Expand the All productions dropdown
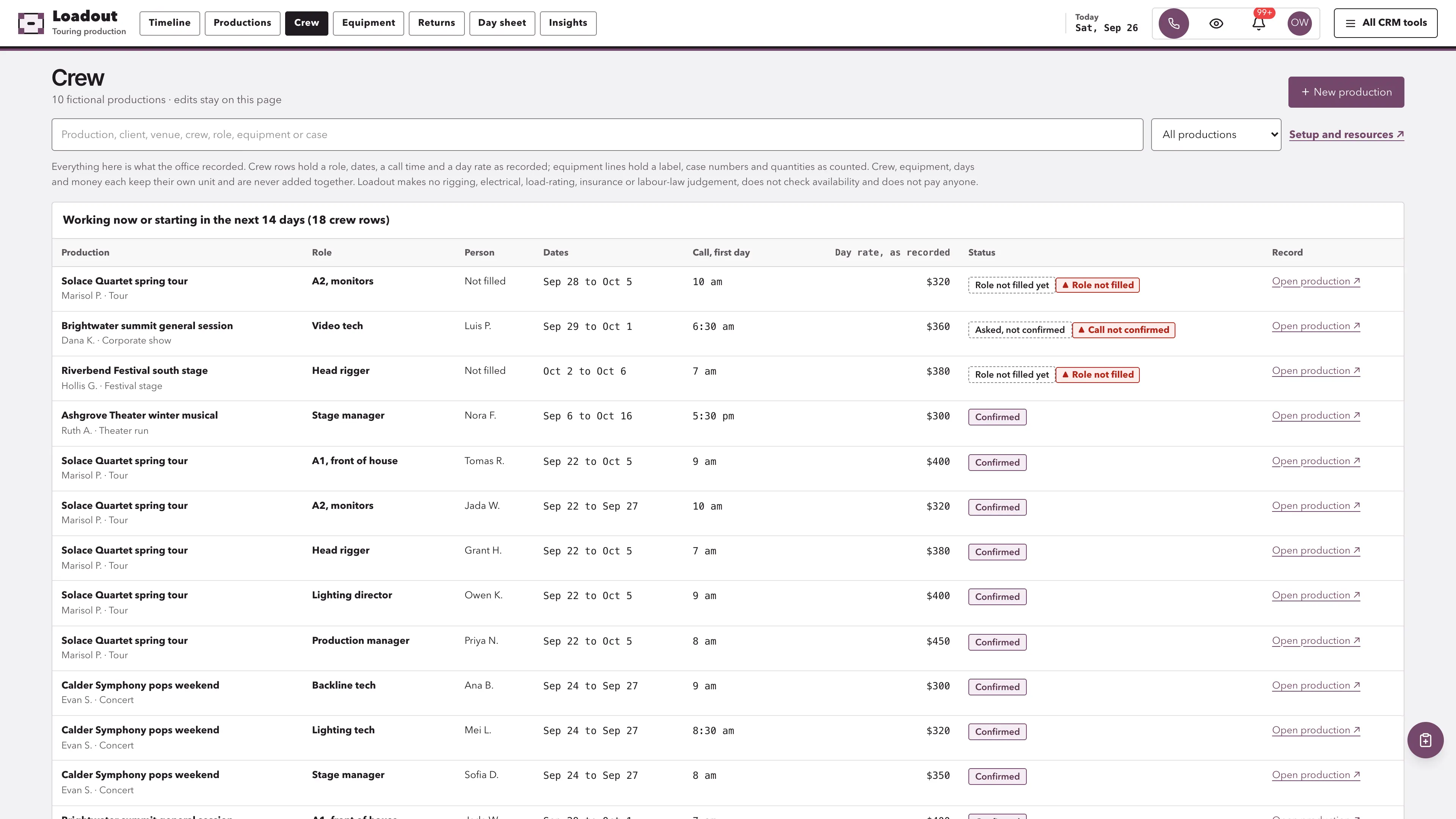 1216,135
